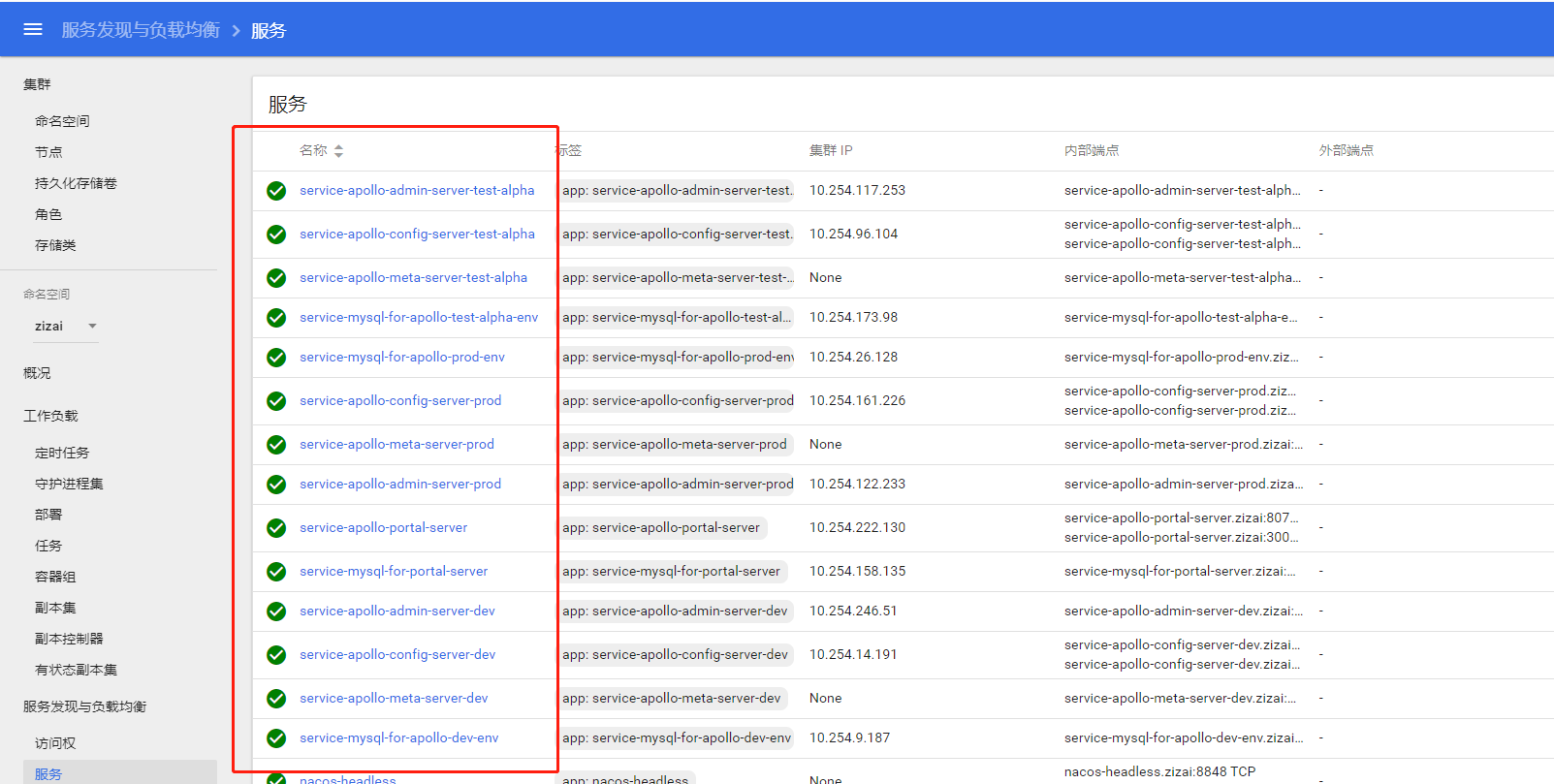
Task: Click internal endpoint service-mysql-for-apollo-dev-env.zizai
Action: 1184,737
